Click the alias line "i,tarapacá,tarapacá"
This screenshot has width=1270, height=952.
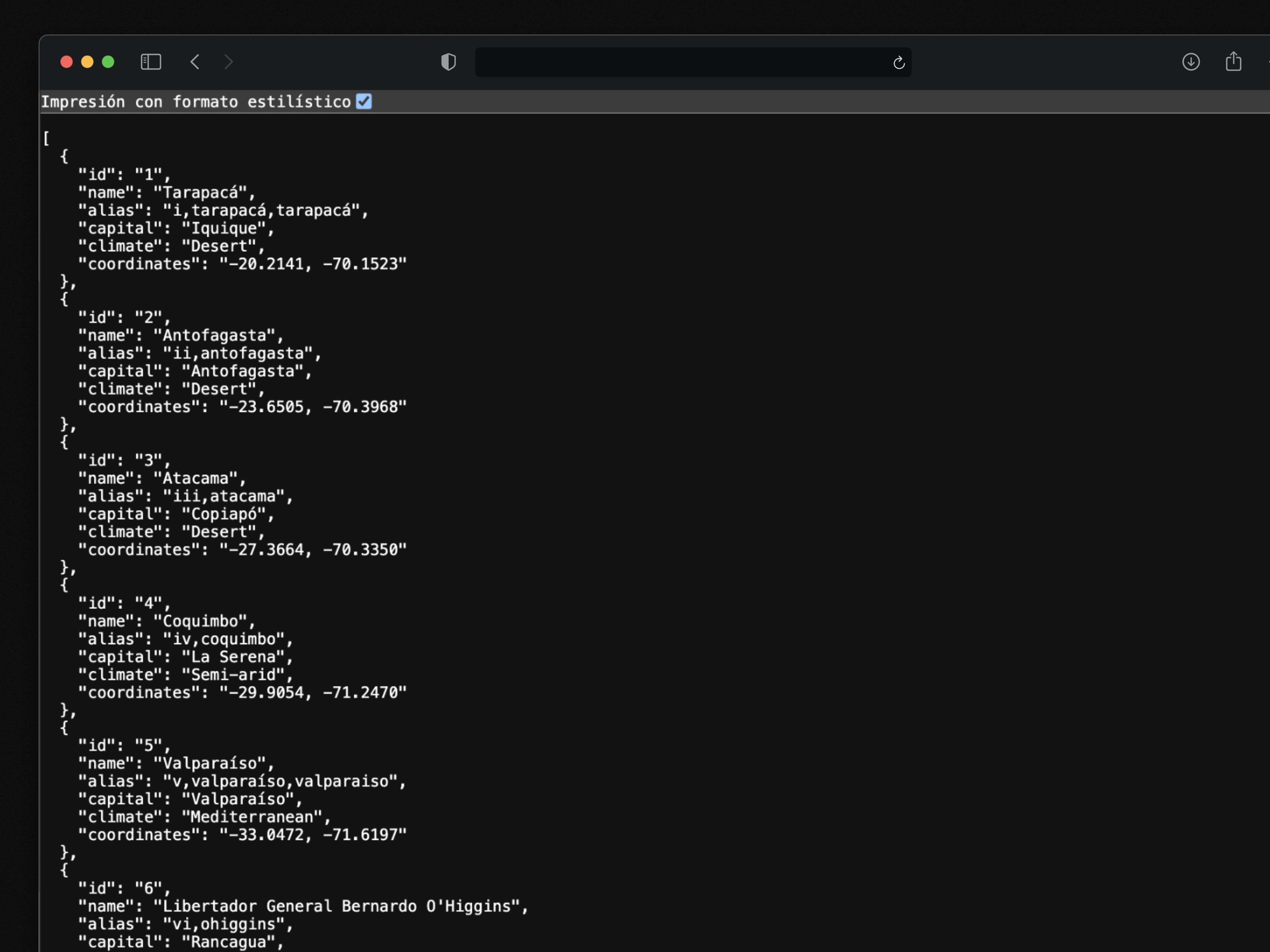[223, 210]
